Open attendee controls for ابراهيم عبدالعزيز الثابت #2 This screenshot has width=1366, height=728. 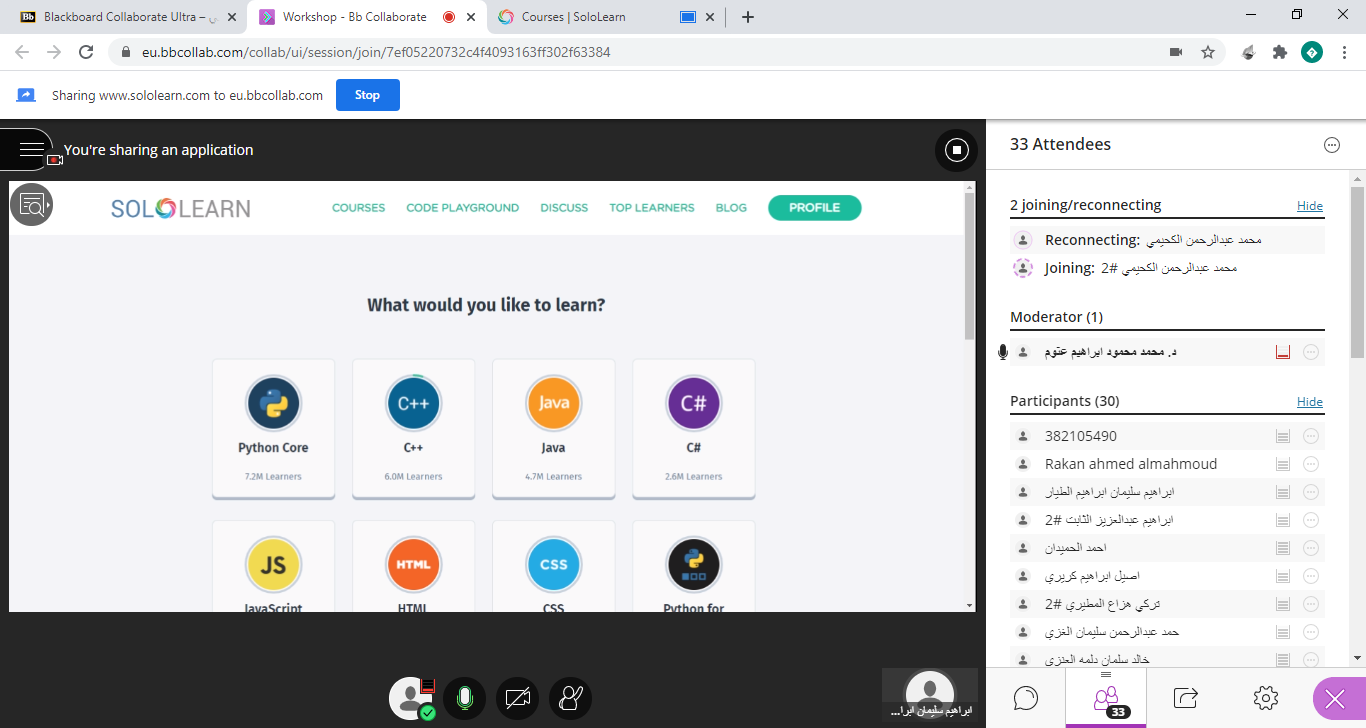1311,520
